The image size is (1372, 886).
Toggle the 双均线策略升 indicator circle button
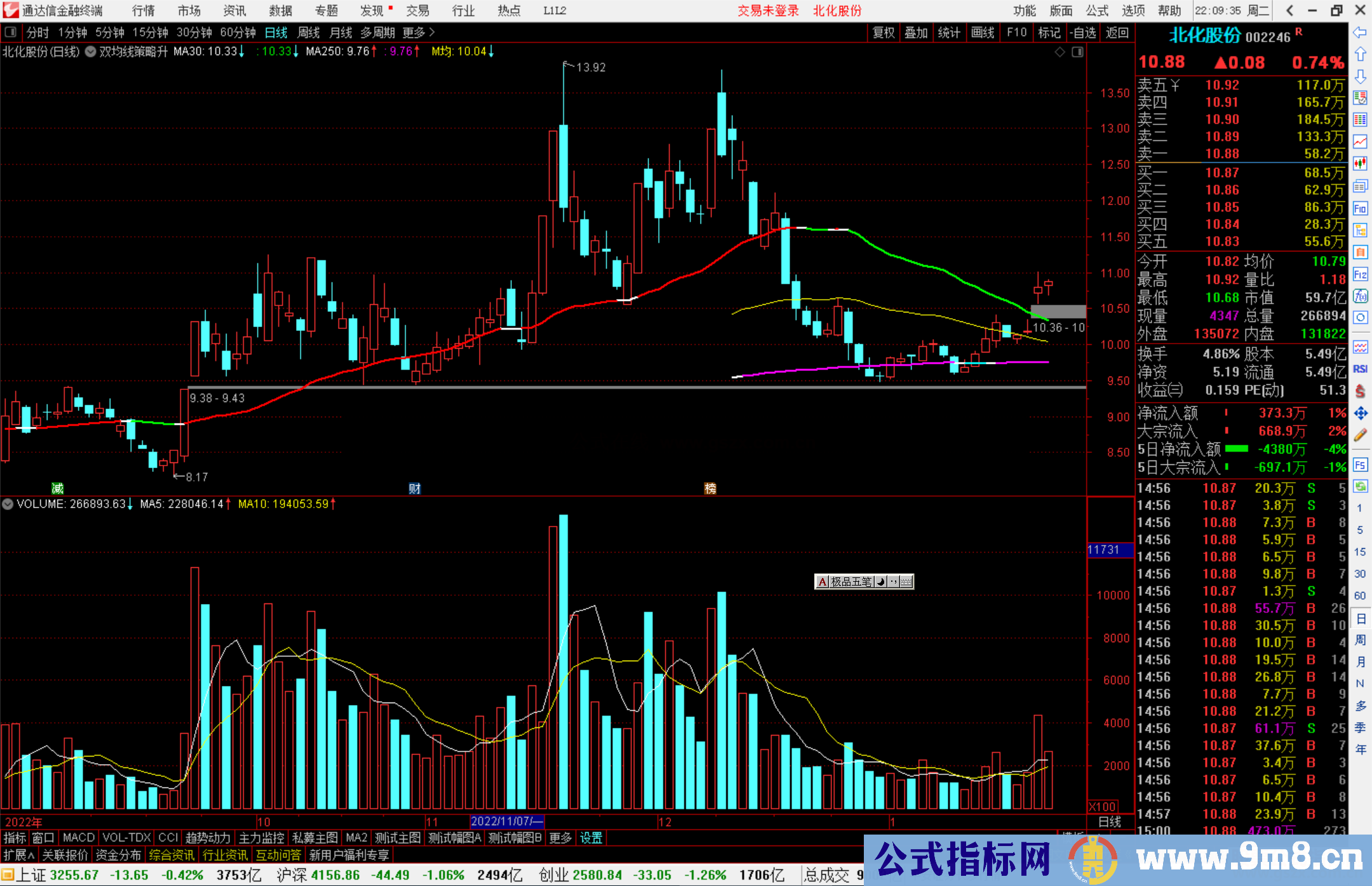(x=91, y=51)
